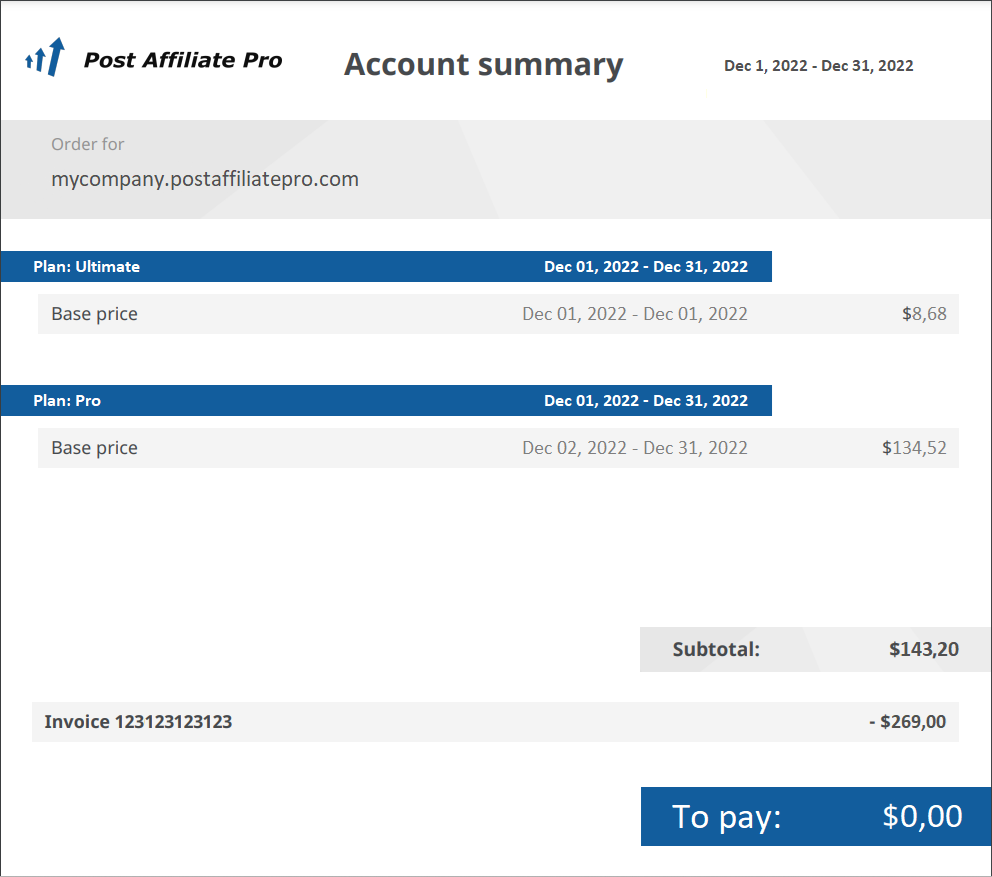This screenshot has width=992, height=877.
Task: Click the Account summary heading
Action: 483,64
